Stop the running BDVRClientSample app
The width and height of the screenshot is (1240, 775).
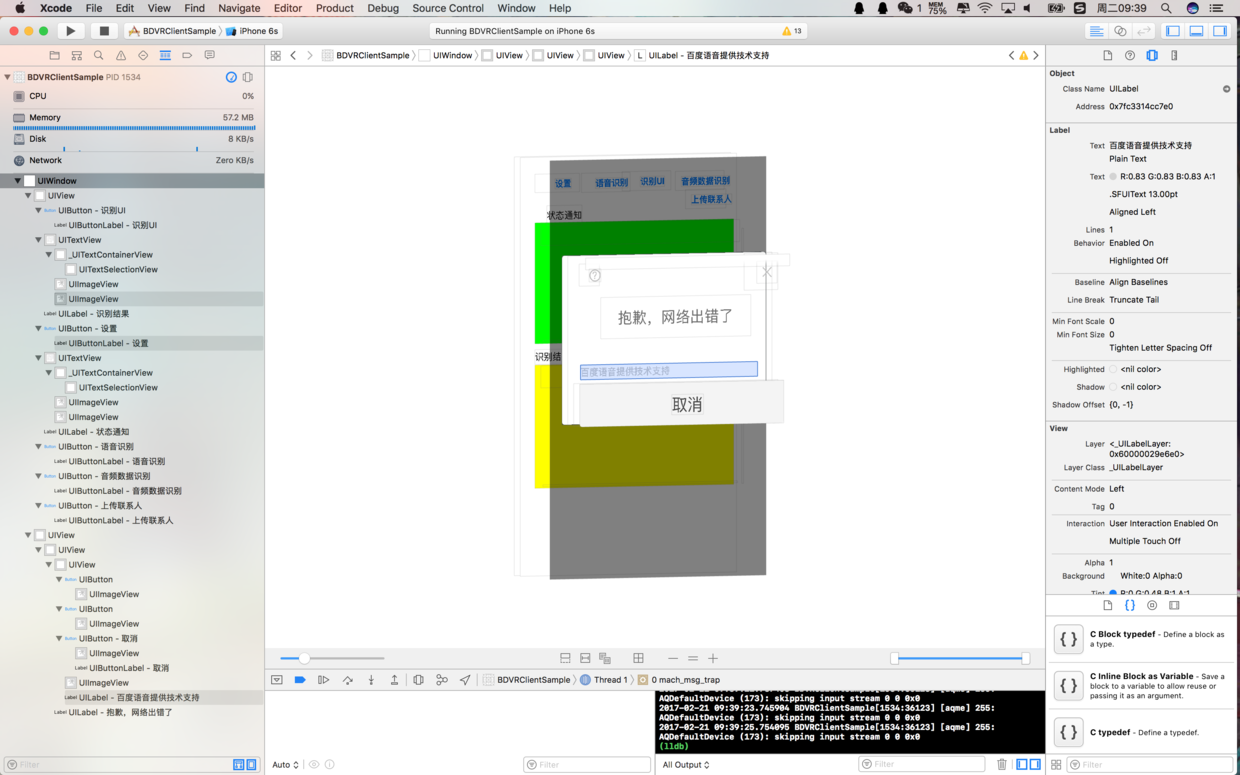tap(106, 30)
